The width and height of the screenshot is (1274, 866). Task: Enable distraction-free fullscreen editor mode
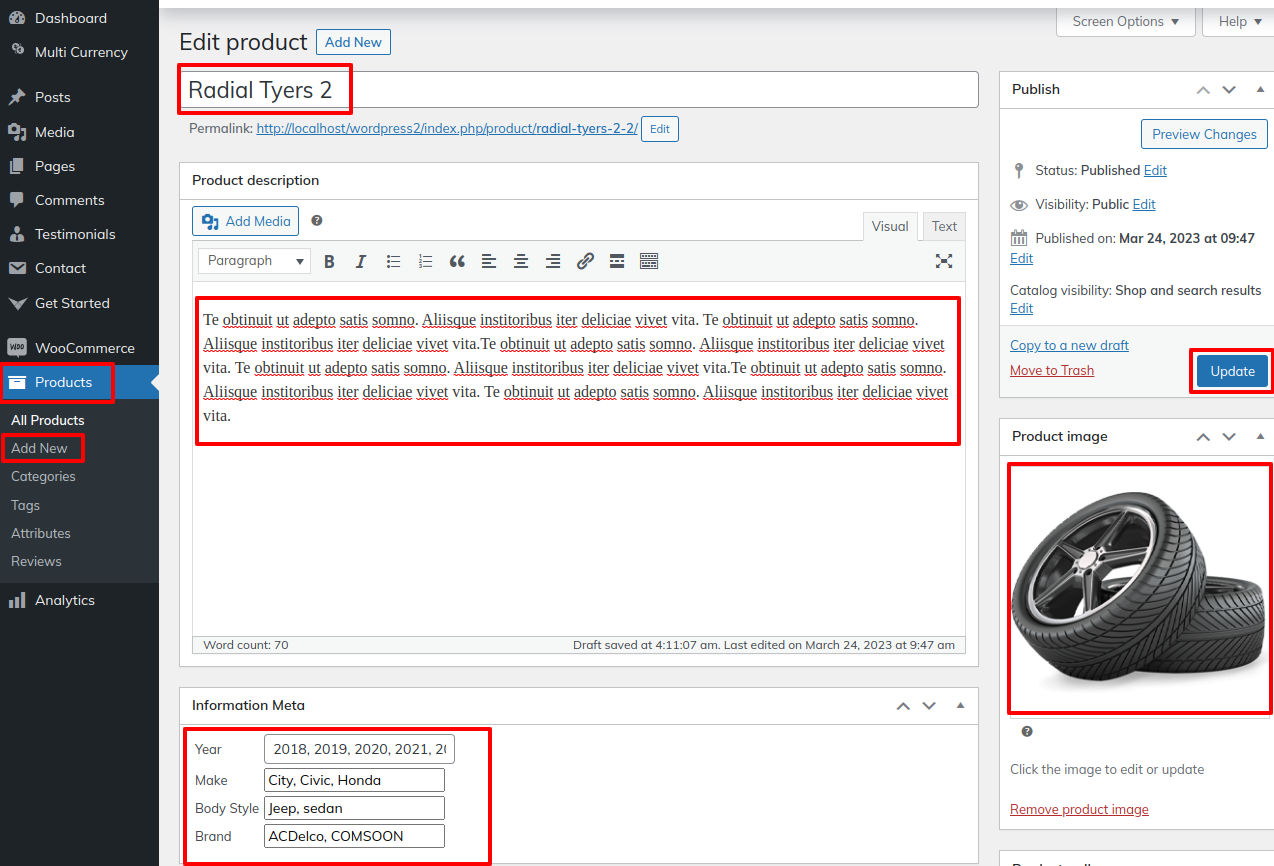pyautogui.click(x=943, y=261)
